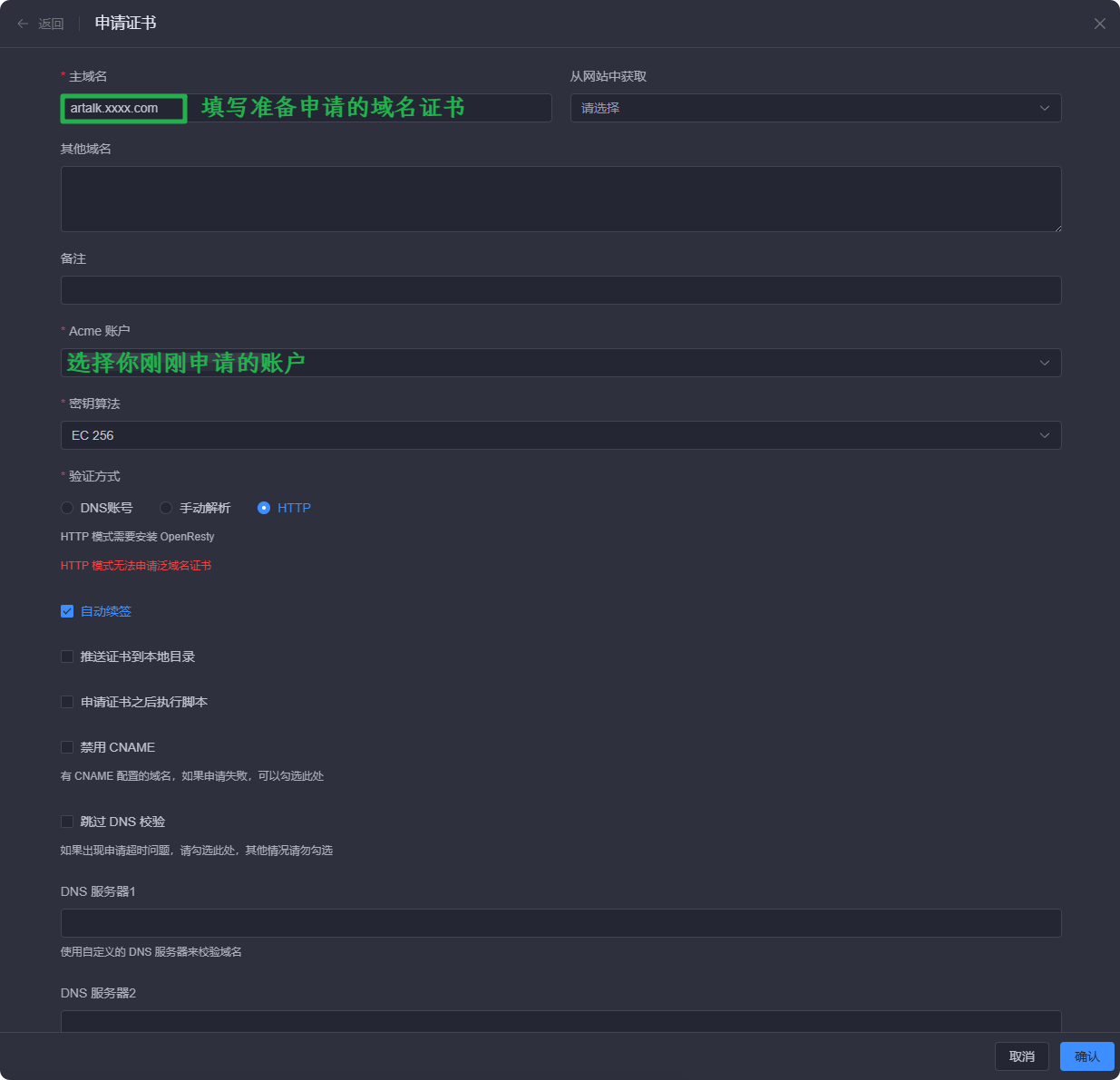This screenshot has width=1120, height=1080.
Task: Click the blue confirm button
Action: pyautogui.click(x=1086, y=1056)
